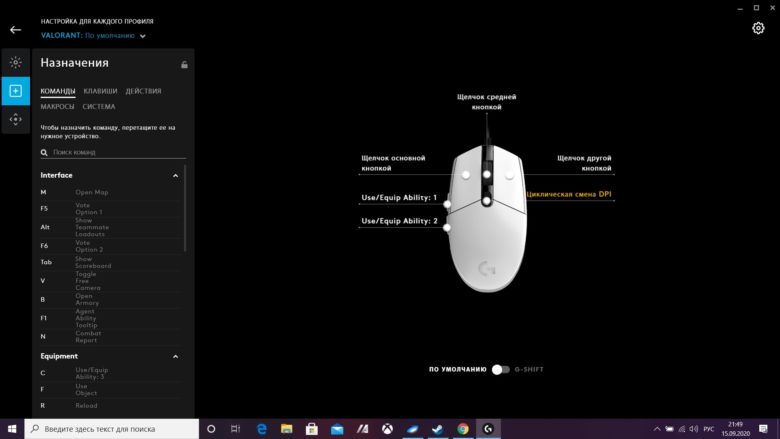Click the commands list scrollbar
This screenshot has height=439, width=780.
tap(185, 209)
